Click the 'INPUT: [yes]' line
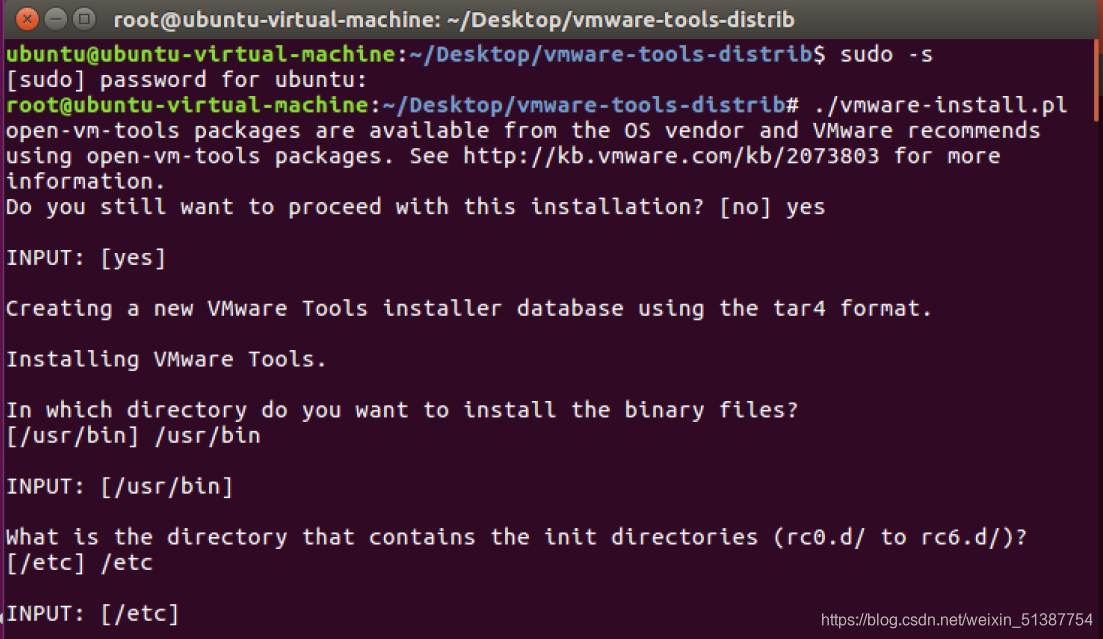Screen dimensions: 1103x639 point(86,258)
